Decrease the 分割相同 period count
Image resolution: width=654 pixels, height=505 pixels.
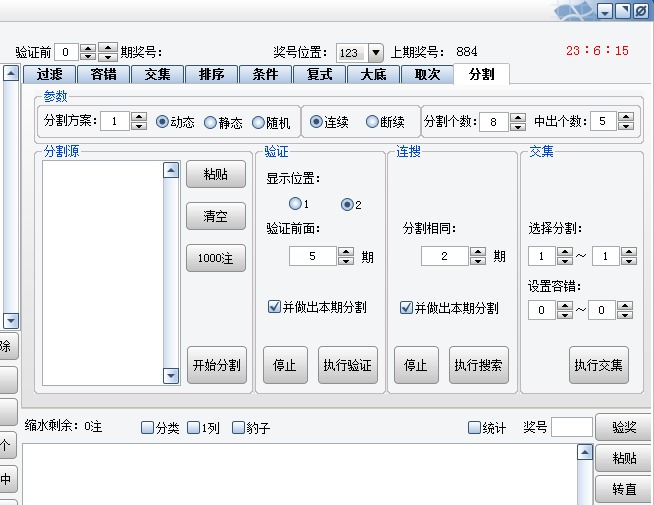point(478,261)
